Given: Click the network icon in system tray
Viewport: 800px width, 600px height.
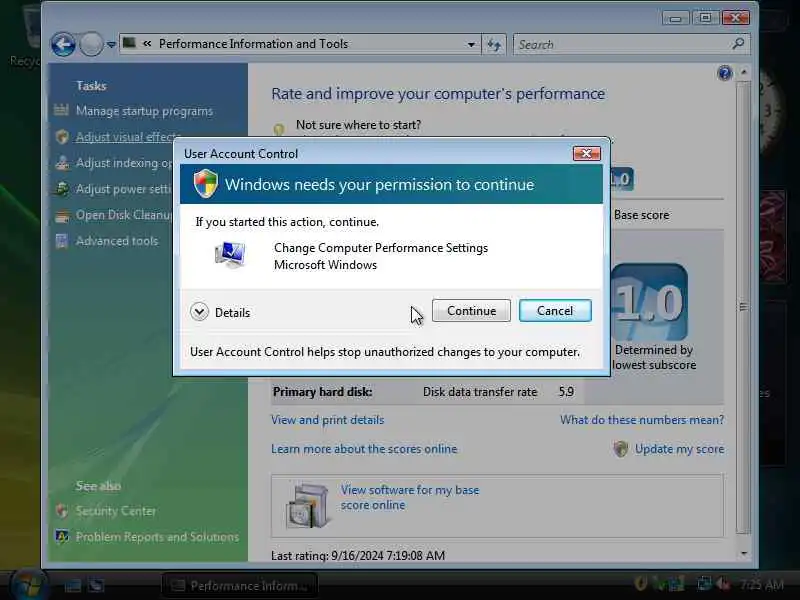Looking at the screenshot, I should (705, 584).
